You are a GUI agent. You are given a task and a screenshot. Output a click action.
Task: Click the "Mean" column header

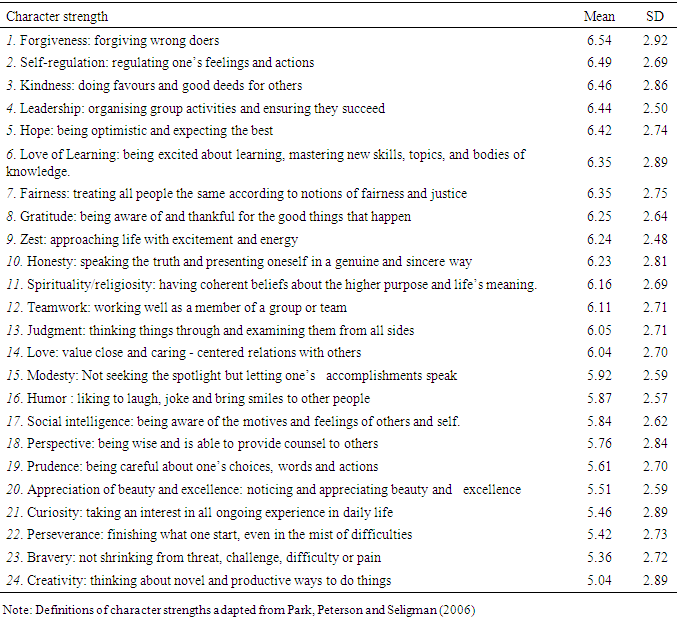(599, 17)
